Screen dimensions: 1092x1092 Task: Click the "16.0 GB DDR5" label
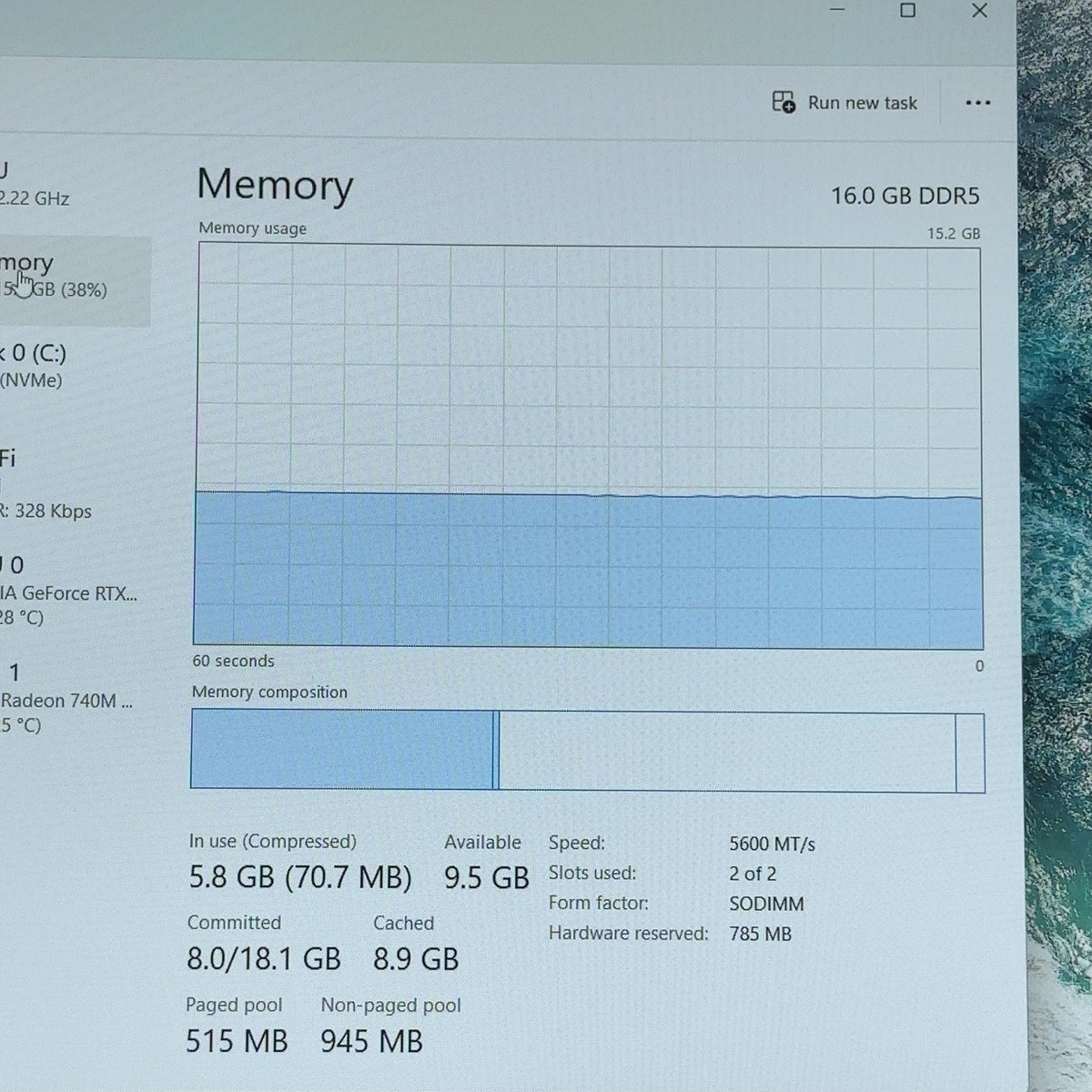pos(905,196)
